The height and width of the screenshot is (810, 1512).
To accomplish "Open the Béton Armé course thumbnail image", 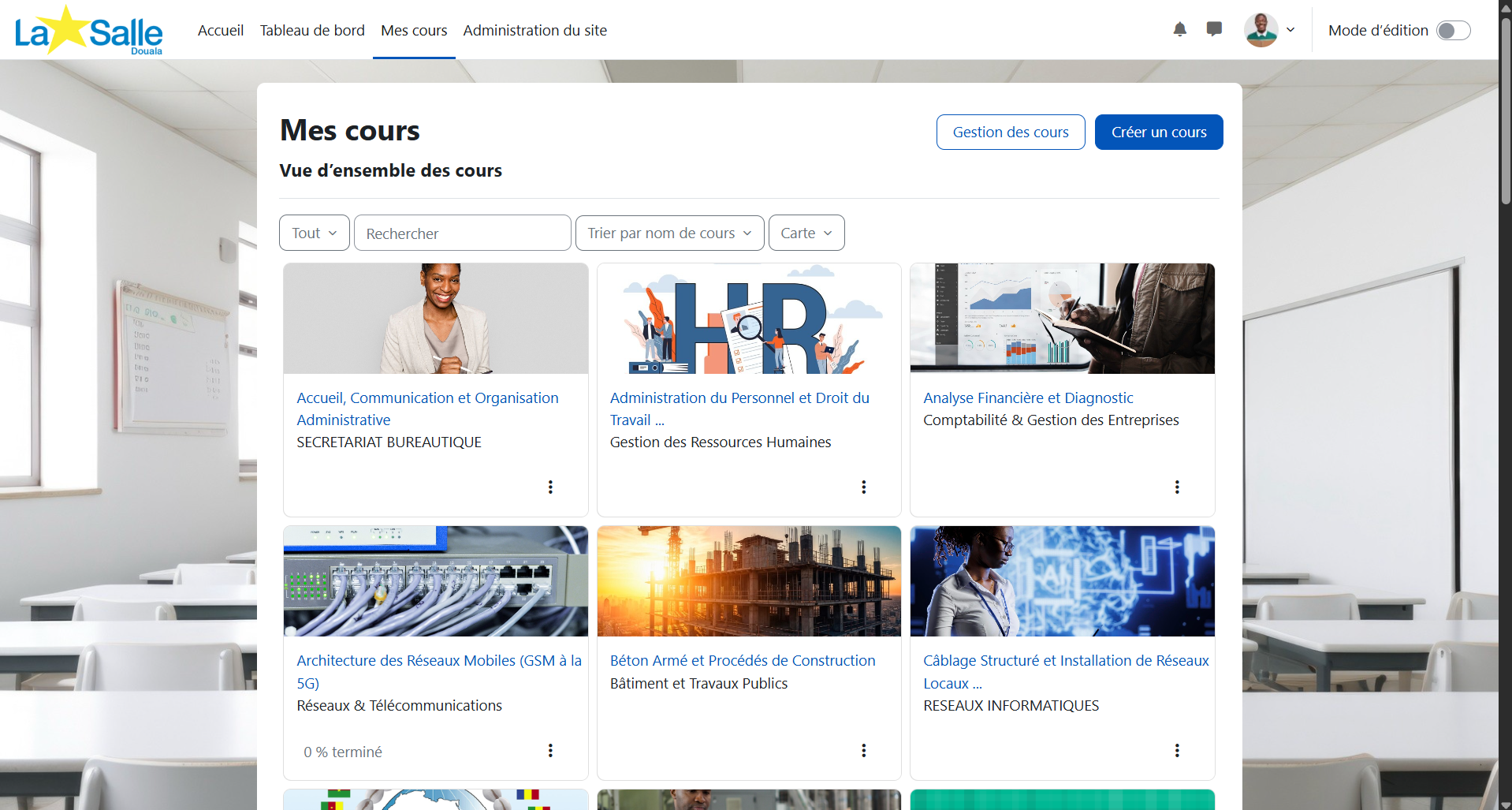I will point(749,581).
